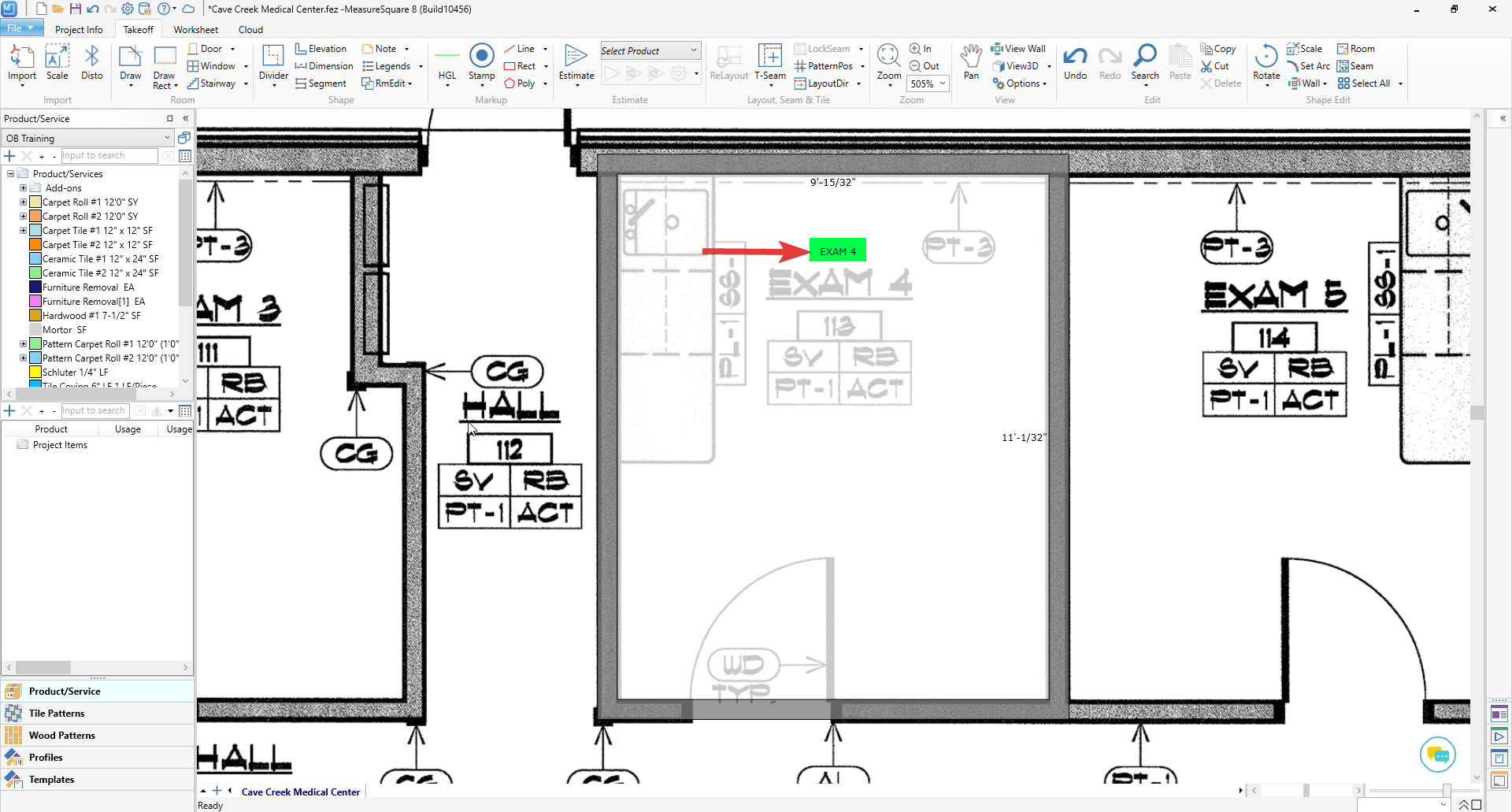The width and height of the screenshot is (1512, 812).
Task: Click Select All in Shape Edit
Action: (x=1364, y=83)
